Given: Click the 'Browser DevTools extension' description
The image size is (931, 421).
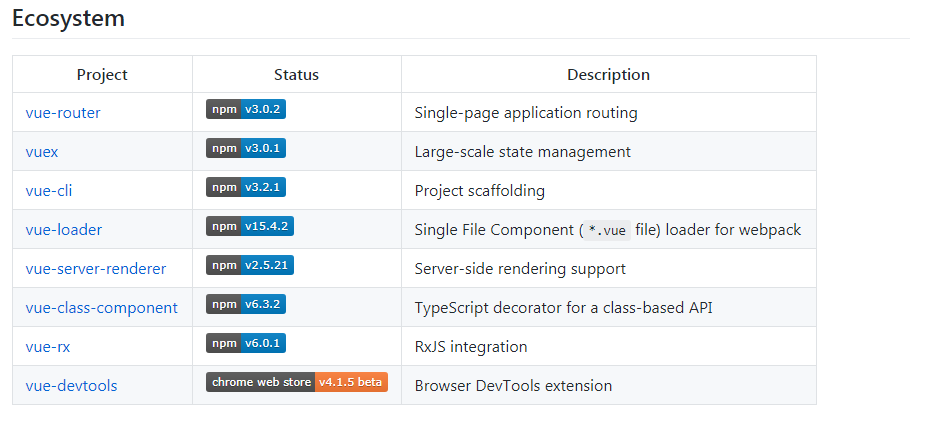Looking at the screenshot, I should pyautogui.click(x=513, y=385).
